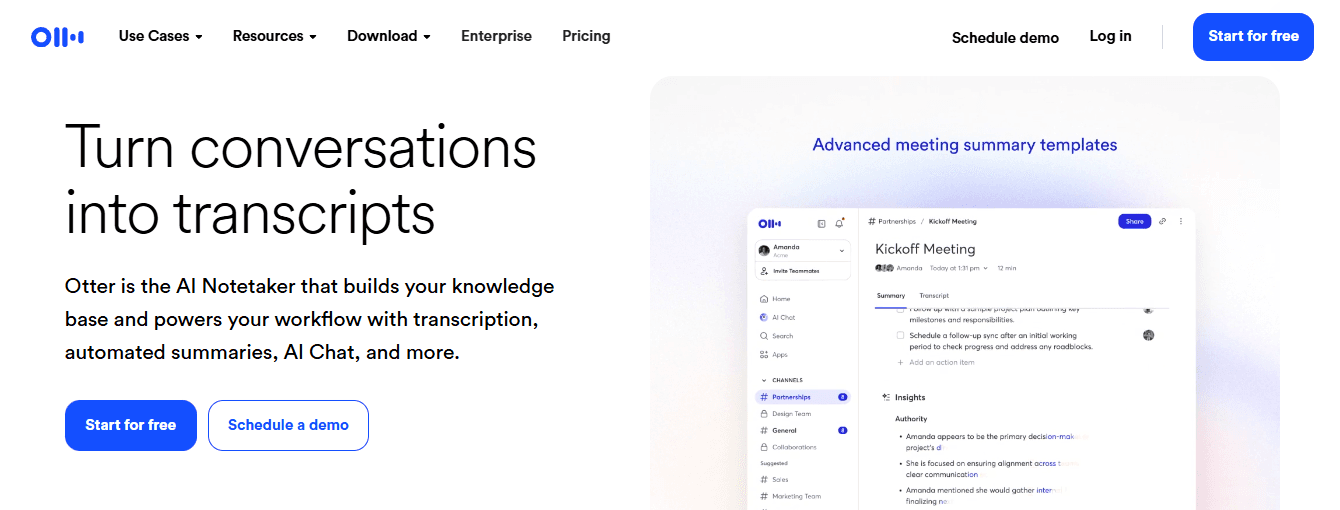Viewport: 1340px width, 510px height.
Task: Open Apps from the preview sidebar
Action: [x=773, y=354]
